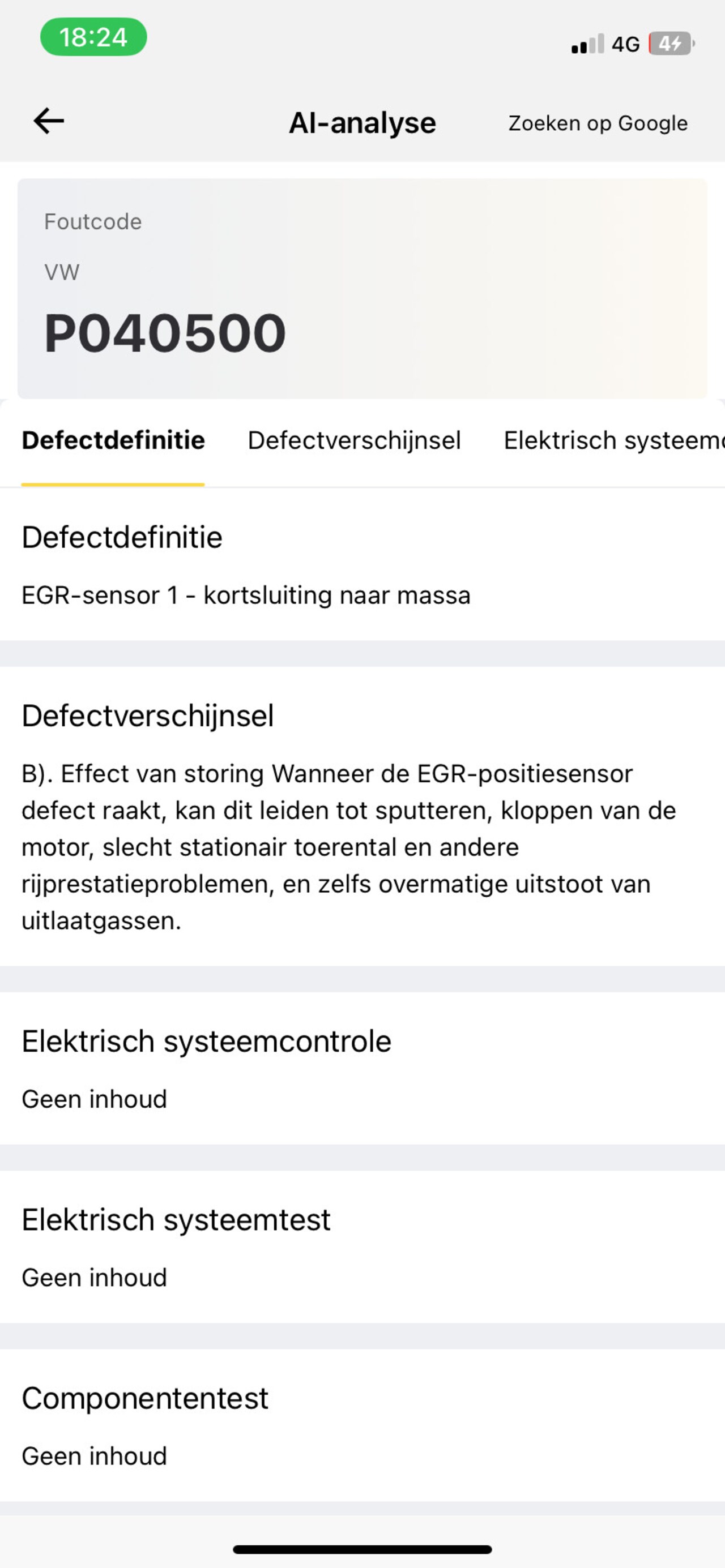
Task: Tap the P040500 fault code
Action: (x=165, y=333)
